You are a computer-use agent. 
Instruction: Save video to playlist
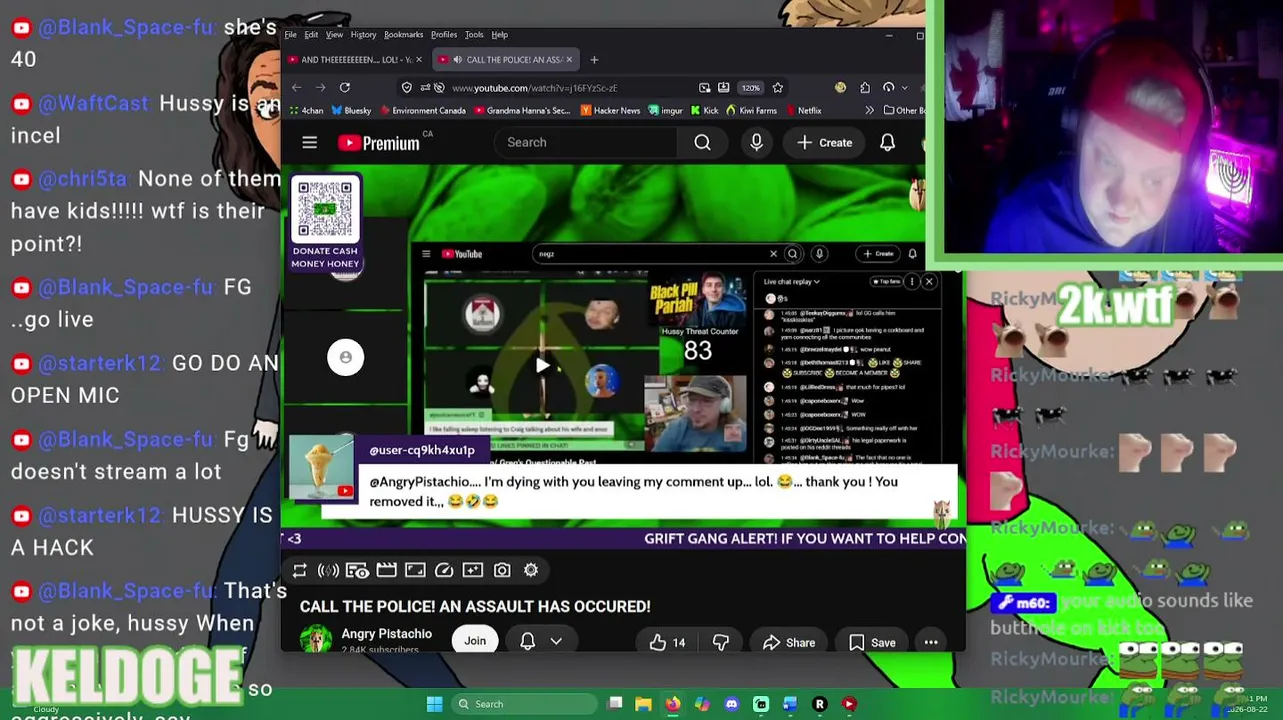pos(872,643)
